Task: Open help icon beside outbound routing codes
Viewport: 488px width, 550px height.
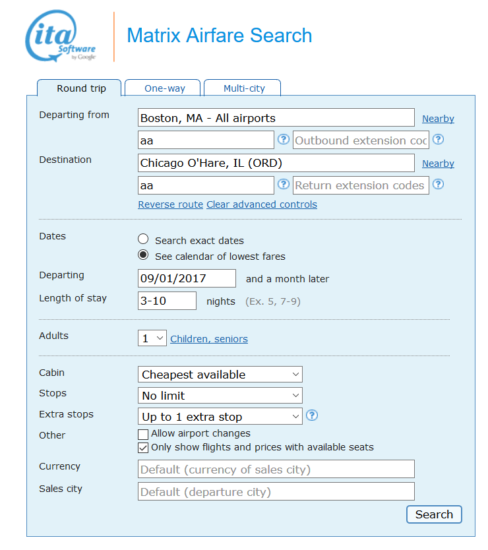Action: pos(283,140)
